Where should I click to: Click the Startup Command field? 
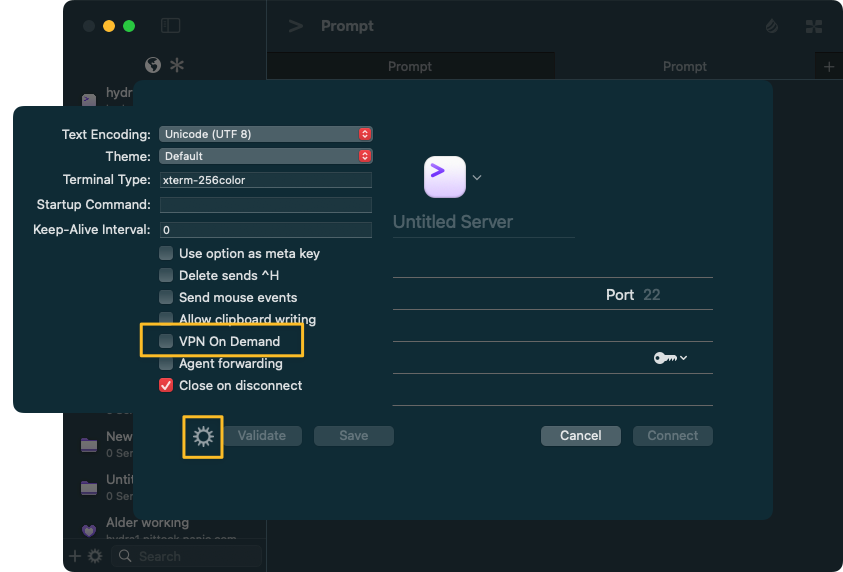266,204
